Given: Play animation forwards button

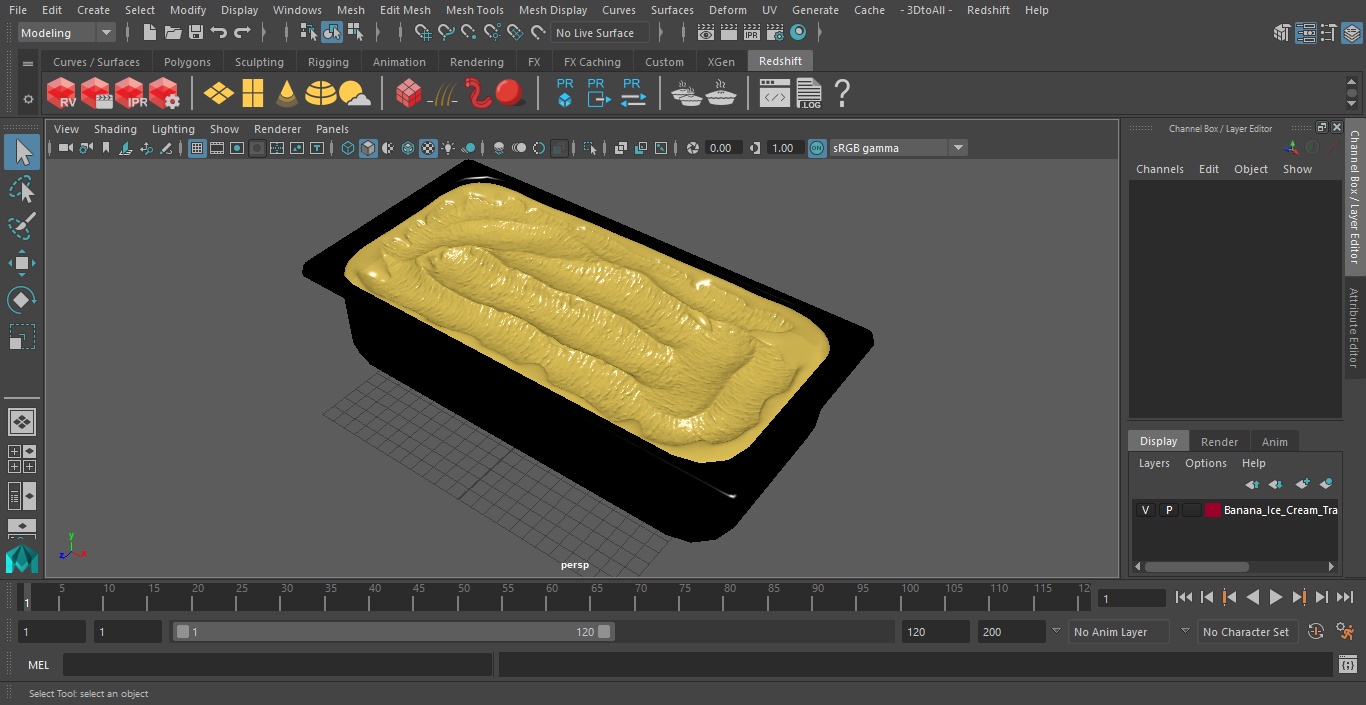Looking at the screenshot, I should 1275,597.
